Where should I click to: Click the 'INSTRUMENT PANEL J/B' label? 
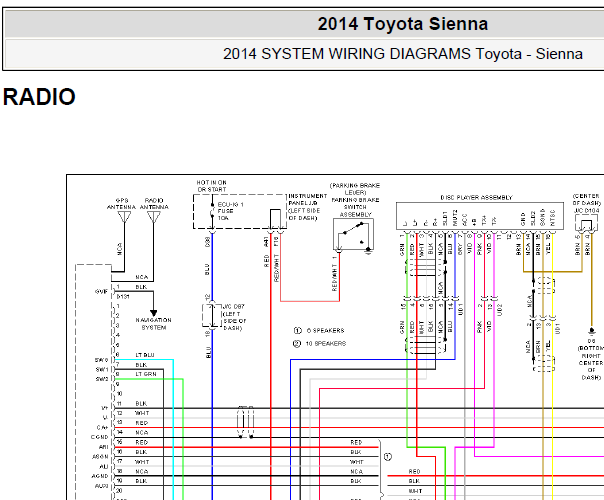308,200
